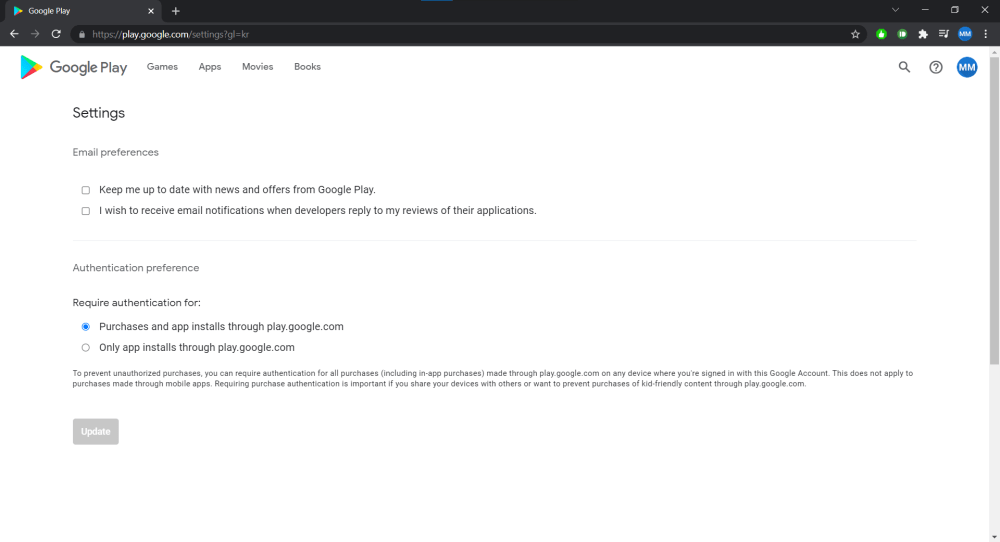Screen dimensions: 1000x542
Task: Go to the Movies section
Action: 257,67
